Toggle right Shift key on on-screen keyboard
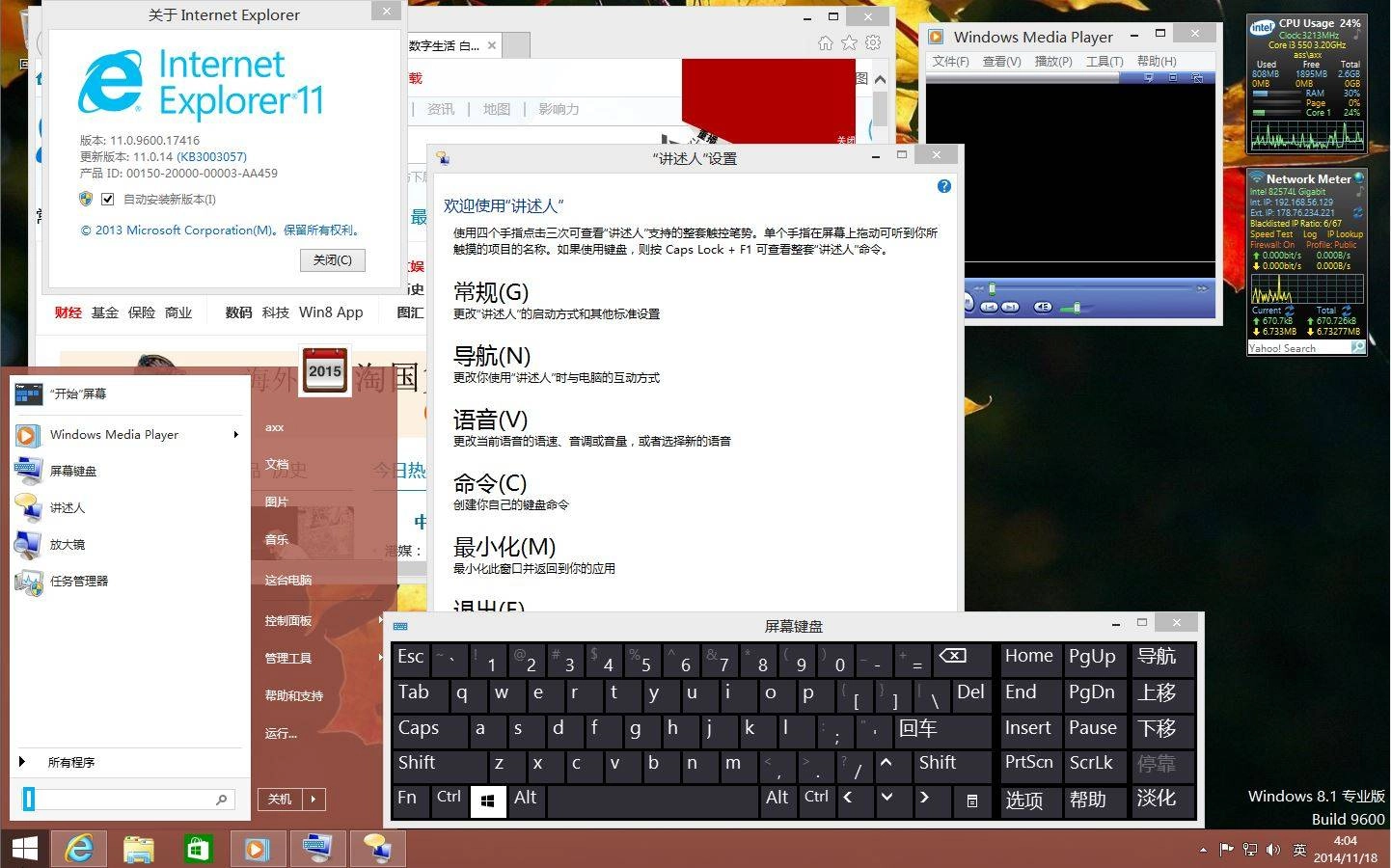This screenshot has width=1391, height=868. coord(952,765)
